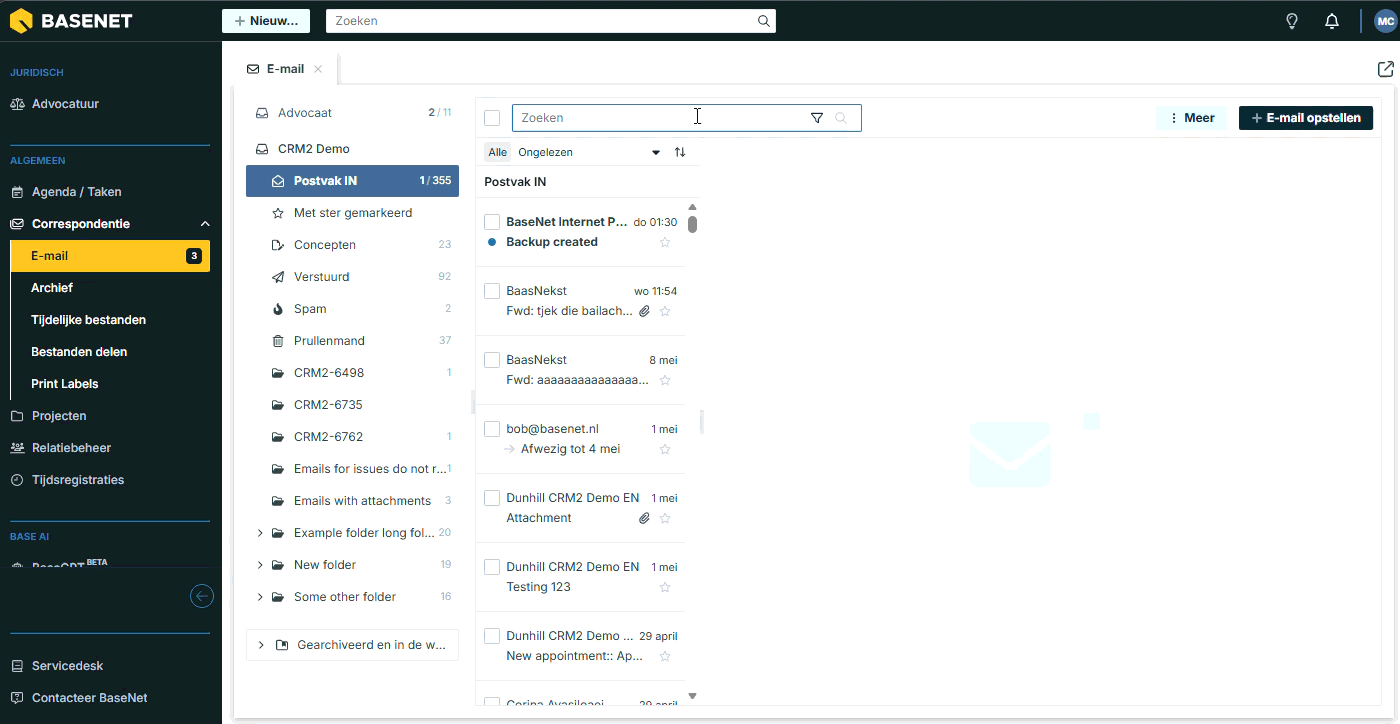Check the Fwd: tjek die bailach email checkbox
Image resolution: width=1400 pixels, height=724 pixels.
pyautogui.click(x=492, y=291)
